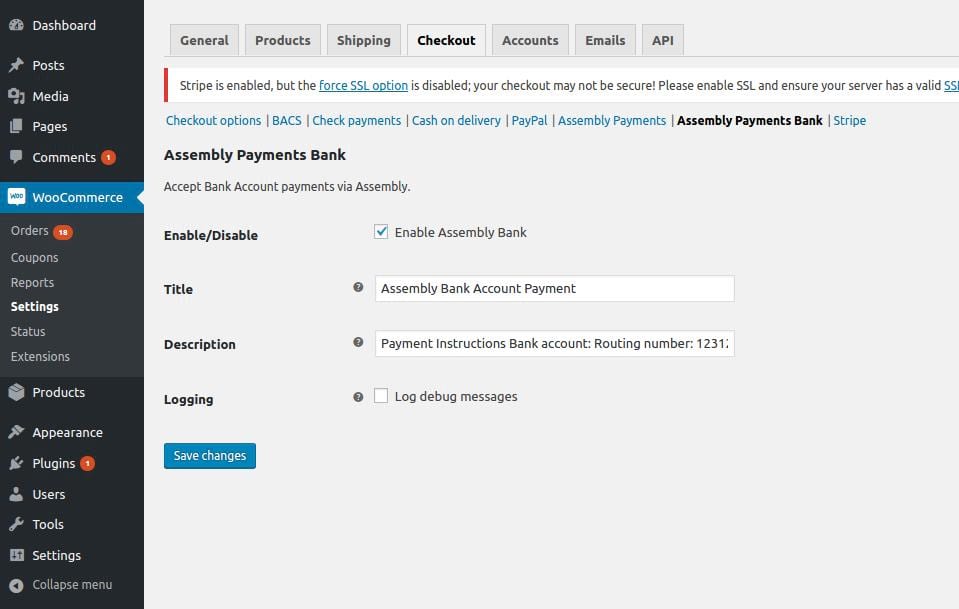The image size is (959, 609).
Task: Open the Emails settings tab
Action: coord(605,40)
